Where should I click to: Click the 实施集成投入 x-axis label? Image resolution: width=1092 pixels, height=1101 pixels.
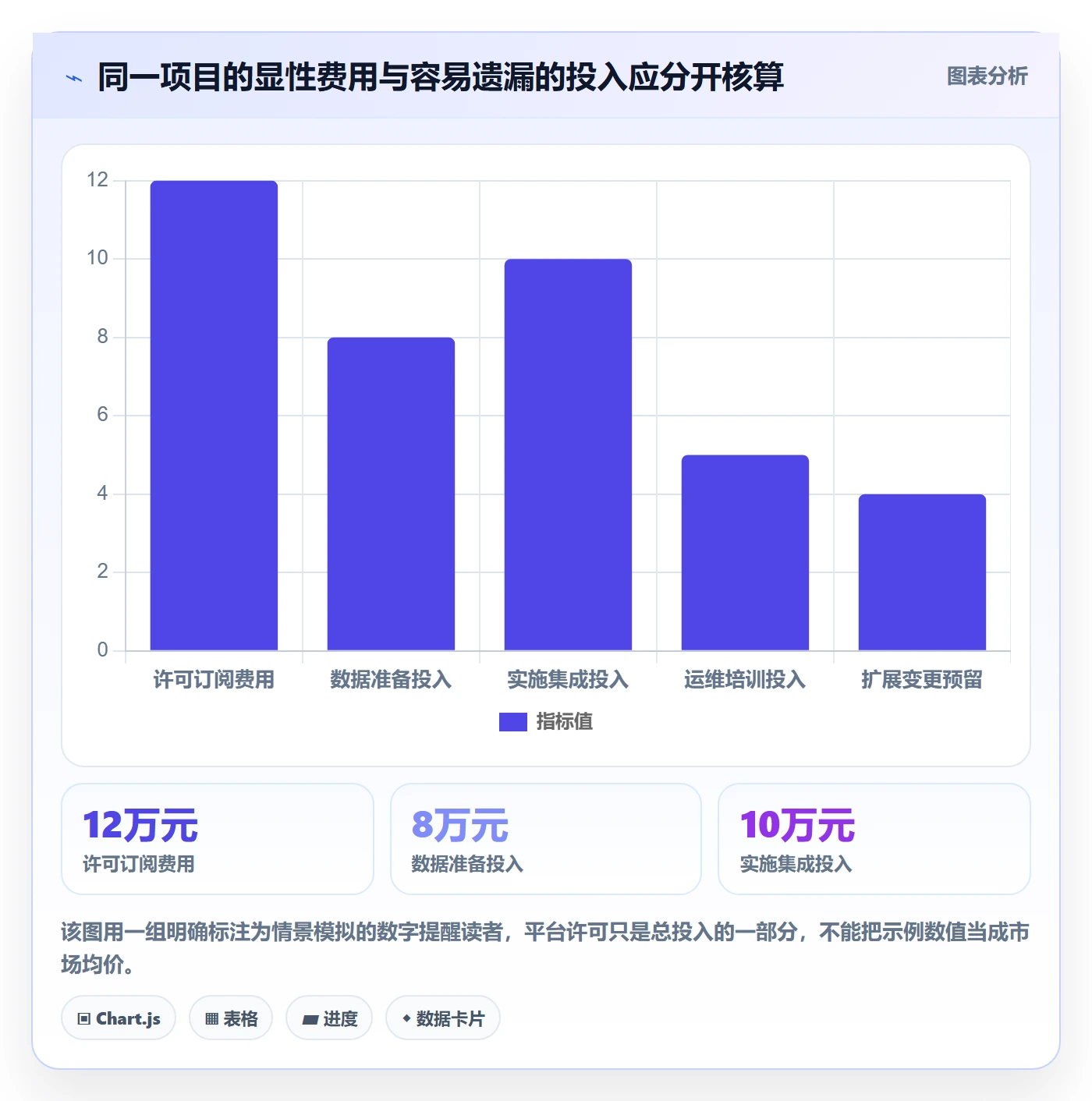click(568, 680)
